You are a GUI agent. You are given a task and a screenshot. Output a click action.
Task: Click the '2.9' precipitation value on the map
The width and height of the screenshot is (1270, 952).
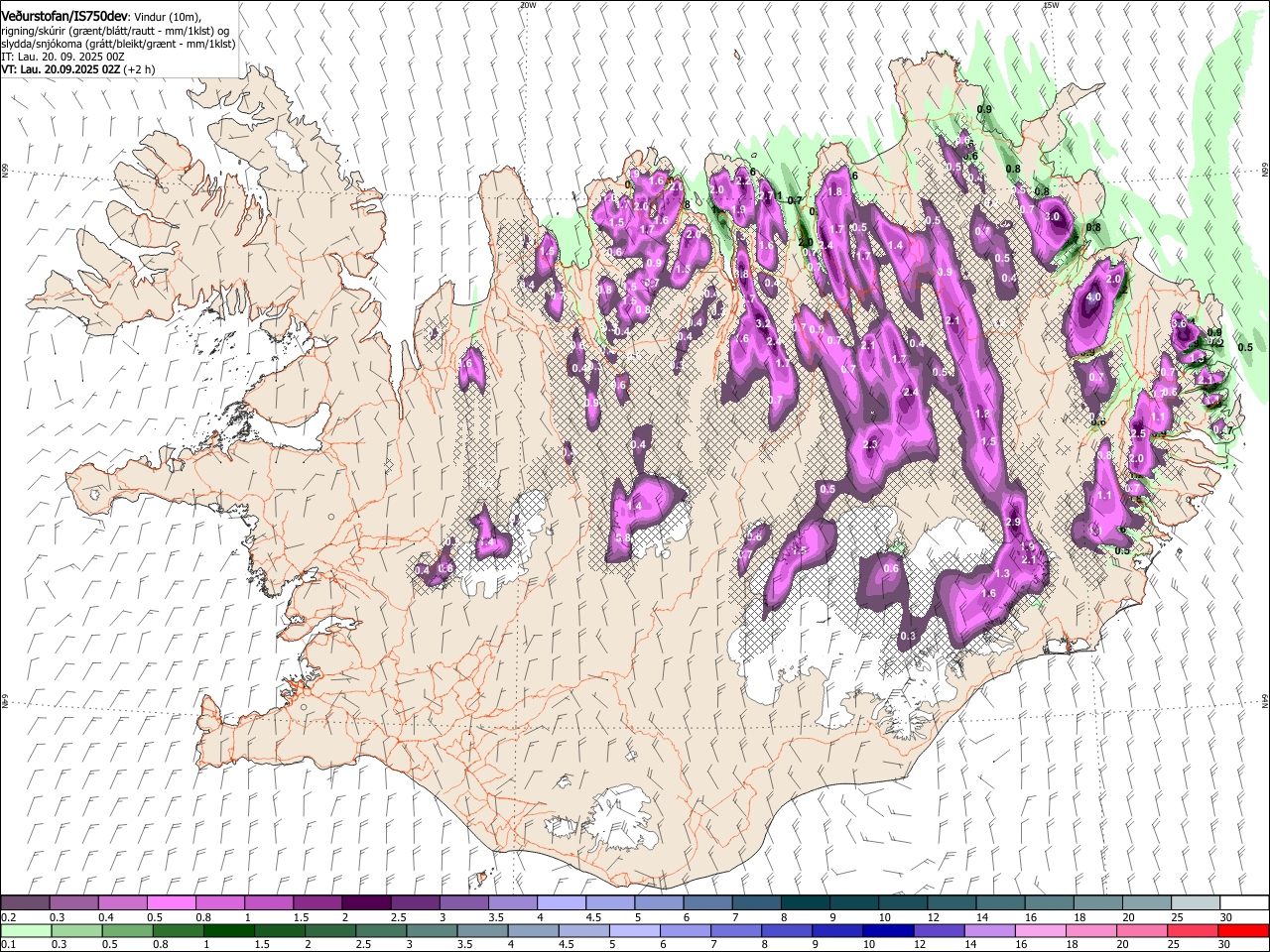(1013, 522)
